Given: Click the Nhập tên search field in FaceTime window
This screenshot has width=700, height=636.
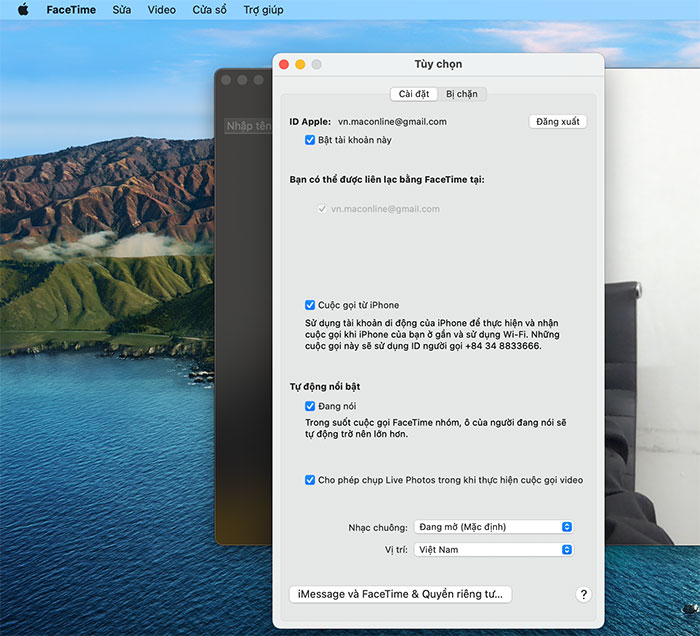Looking at the screenshot, I should click(248, 126).
